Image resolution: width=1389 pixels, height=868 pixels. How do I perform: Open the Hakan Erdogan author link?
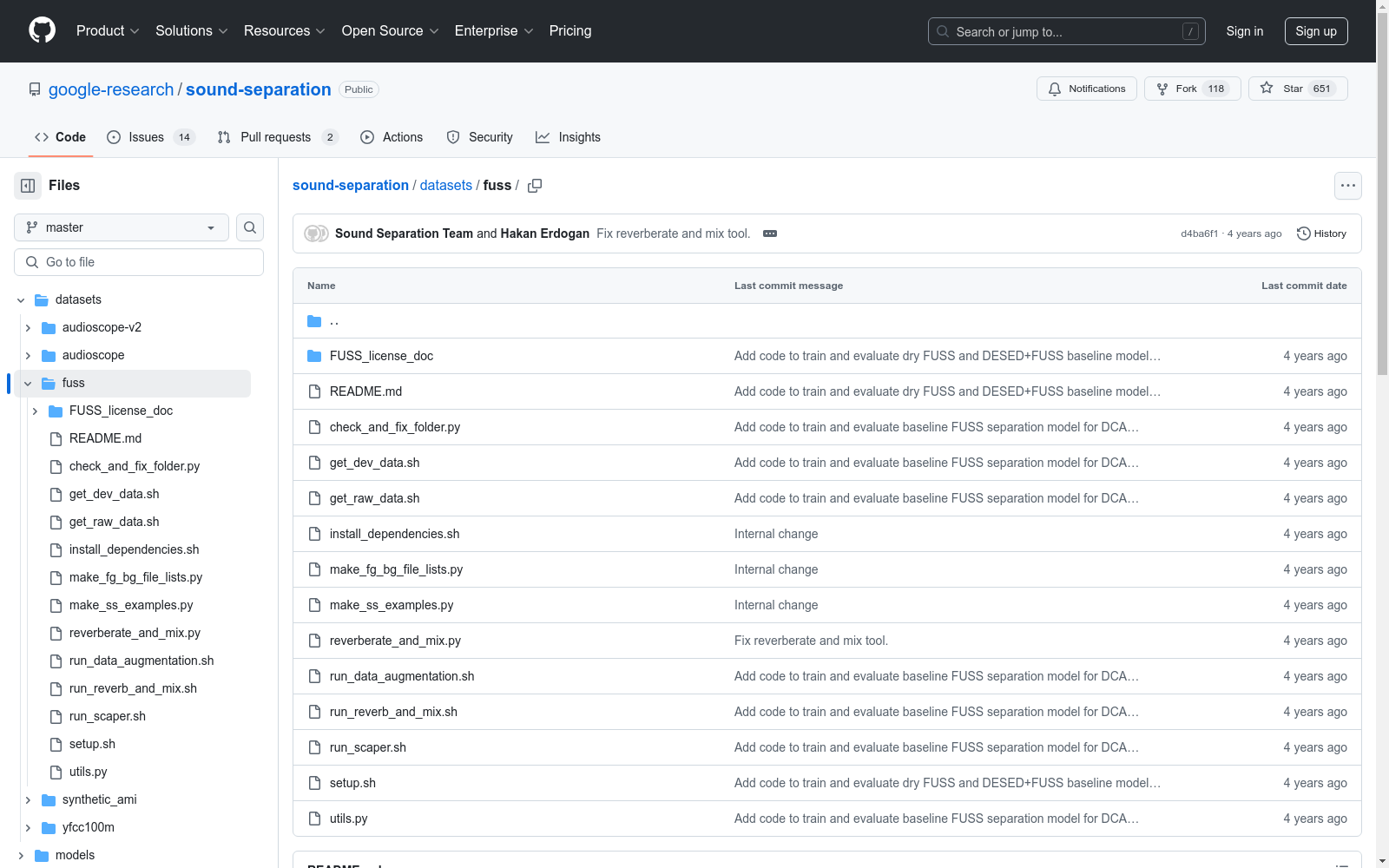(545, 233)
